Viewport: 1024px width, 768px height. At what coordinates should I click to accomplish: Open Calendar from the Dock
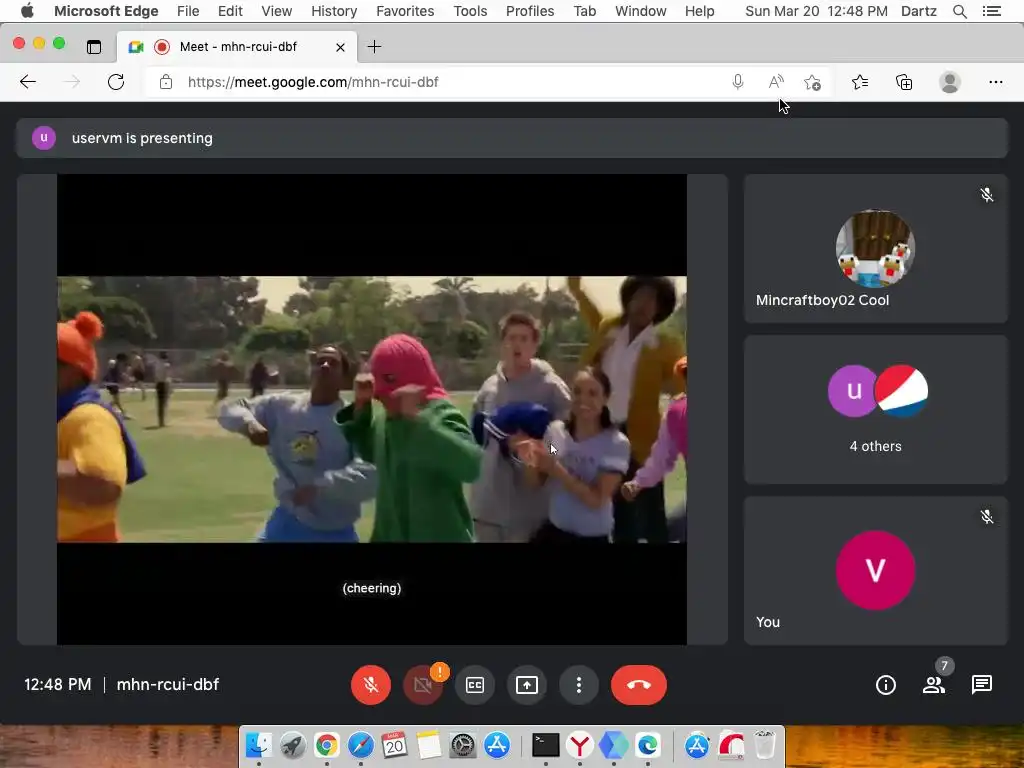point(394,744)
